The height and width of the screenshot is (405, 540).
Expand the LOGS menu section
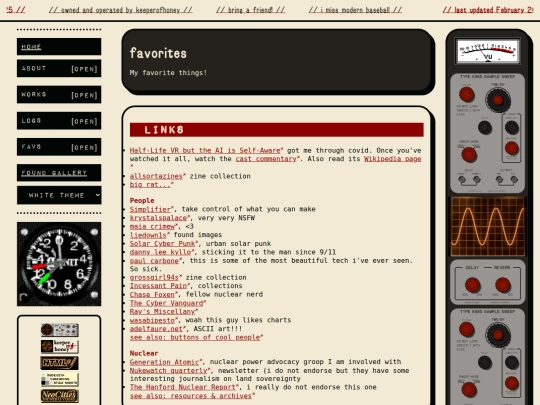tap(59, 121)
